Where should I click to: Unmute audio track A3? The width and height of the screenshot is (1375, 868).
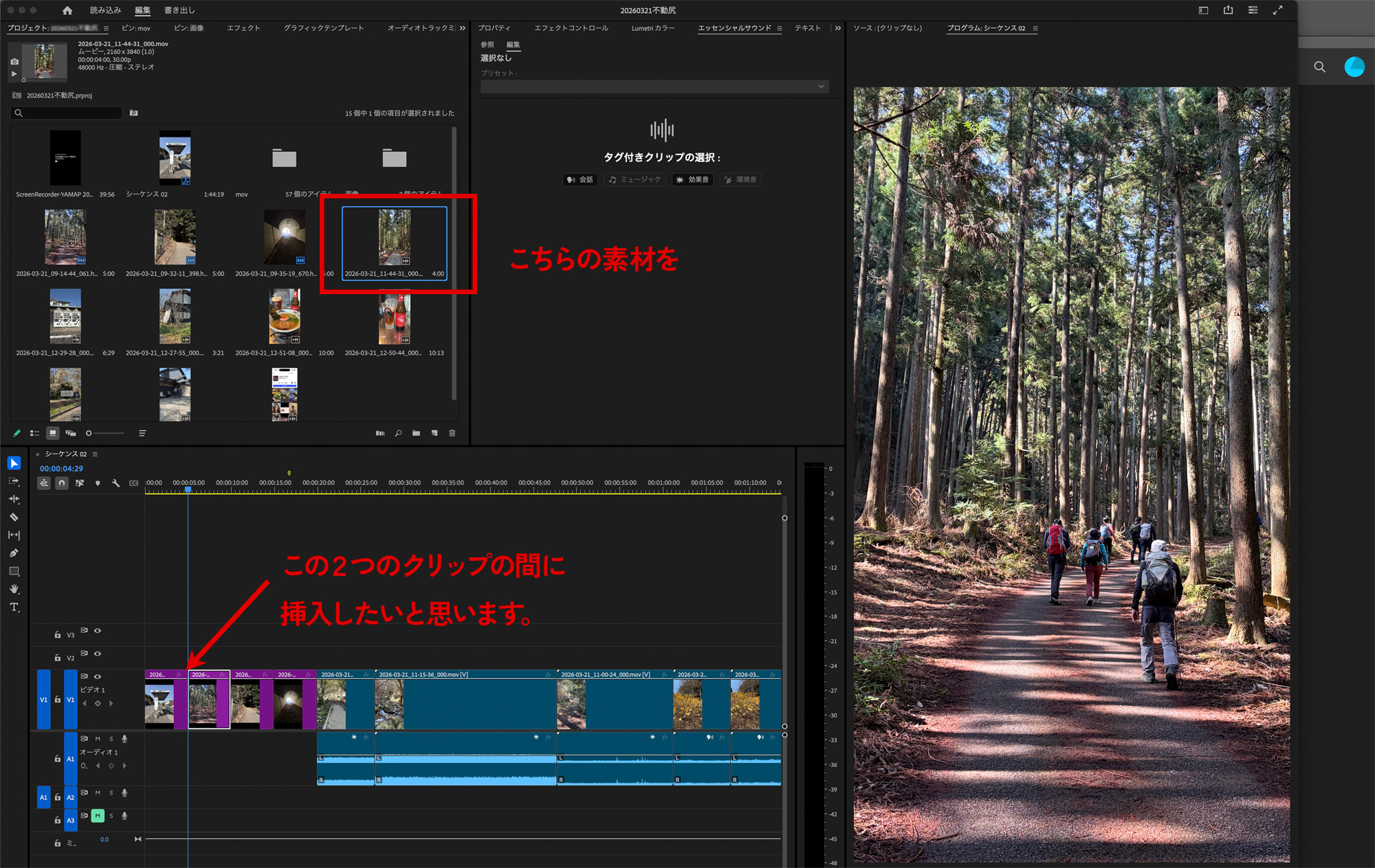(98, 816)
